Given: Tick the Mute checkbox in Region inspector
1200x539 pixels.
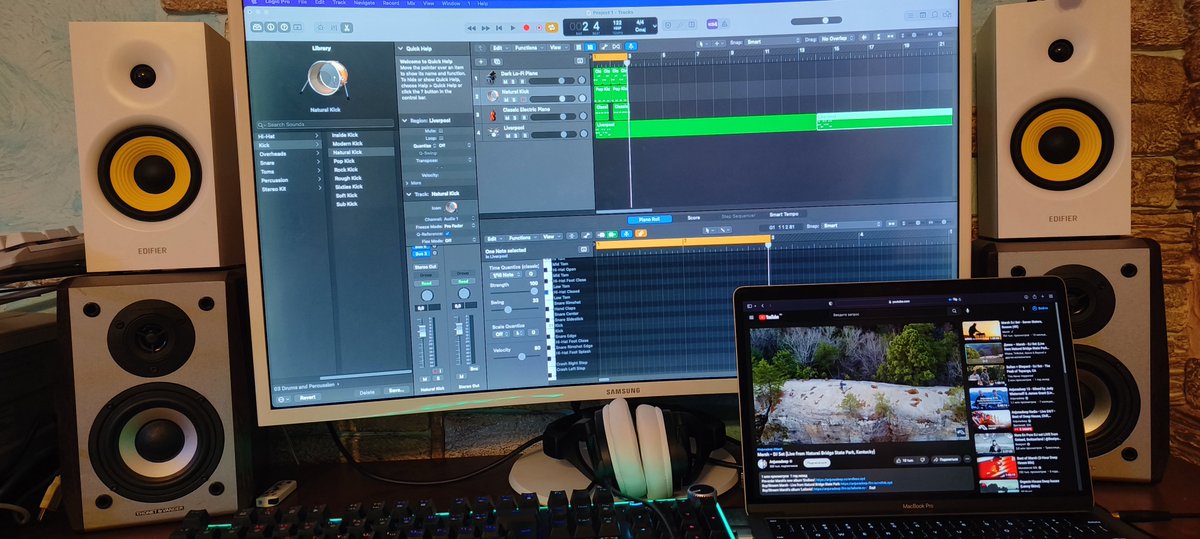Looking at the screenshot, I should [441, 131].
